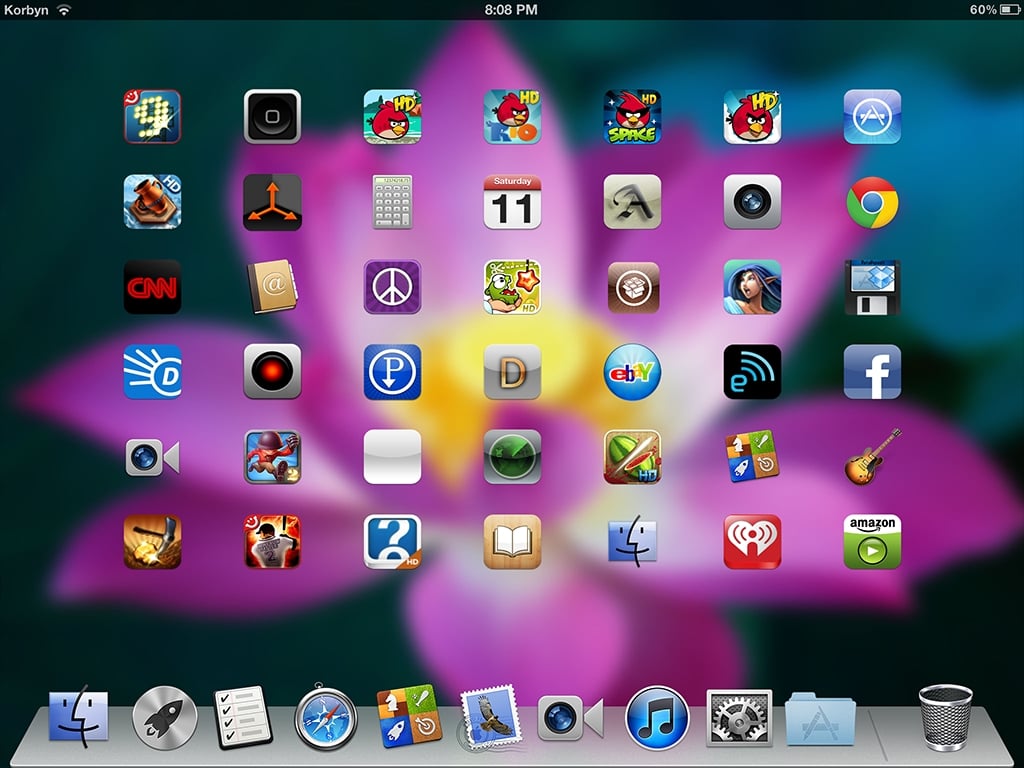Viewport: 1024px width, 768px height.
Task: Launch Safari compass from the dock
Action: click(325, 717)
